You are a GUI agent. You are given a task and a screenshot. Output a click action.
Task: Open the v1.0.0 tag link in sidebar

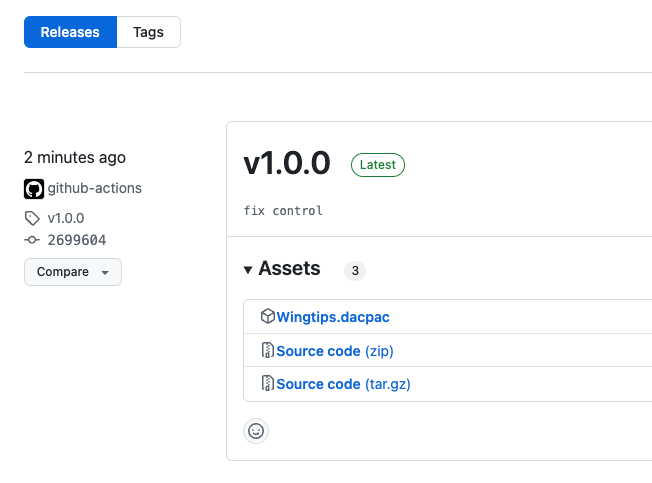66,218
